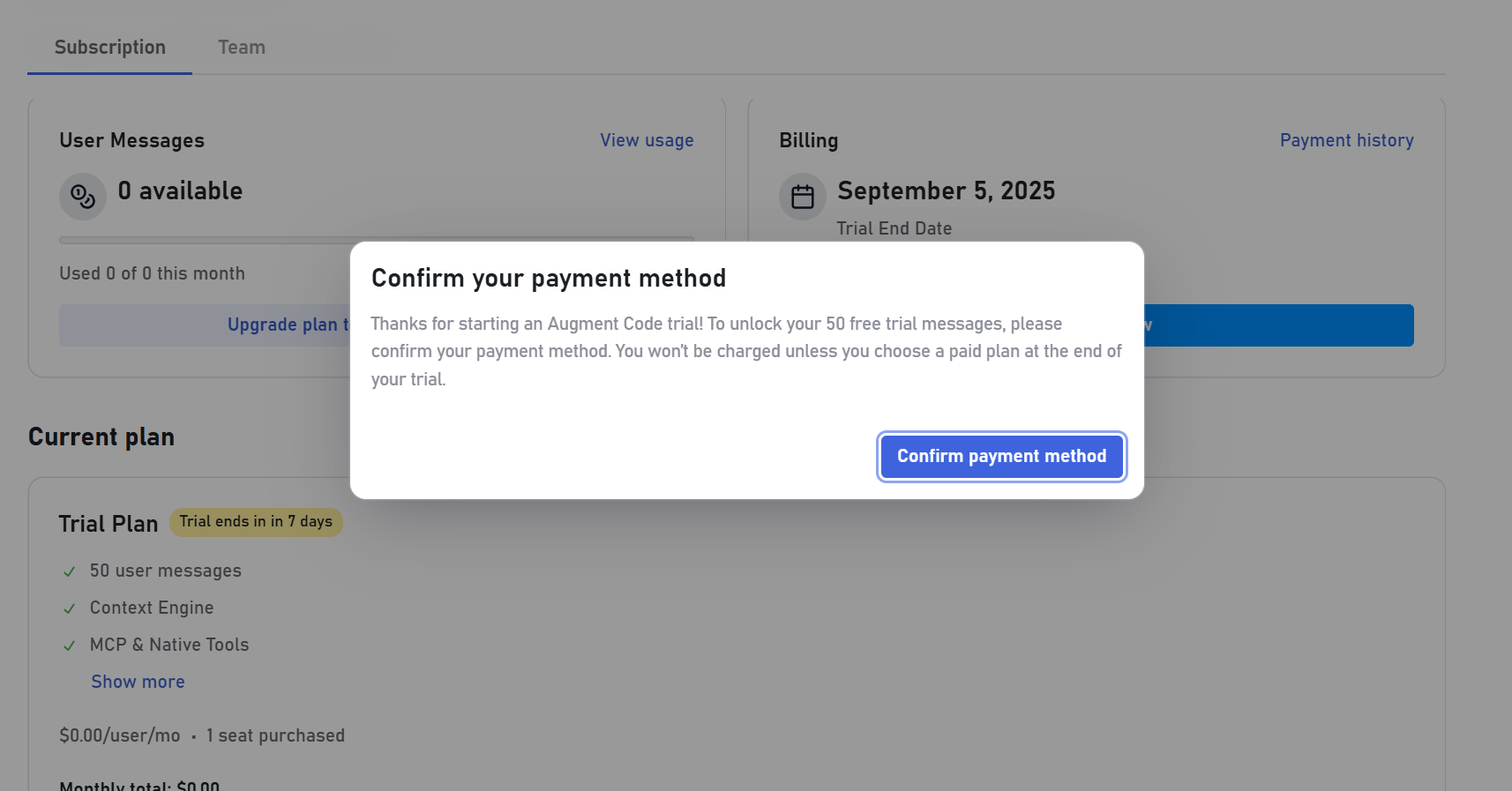This screenshot has height=791, width=1512.
Task: Expand plan features with Show more
Action: (x=138, y=682)
